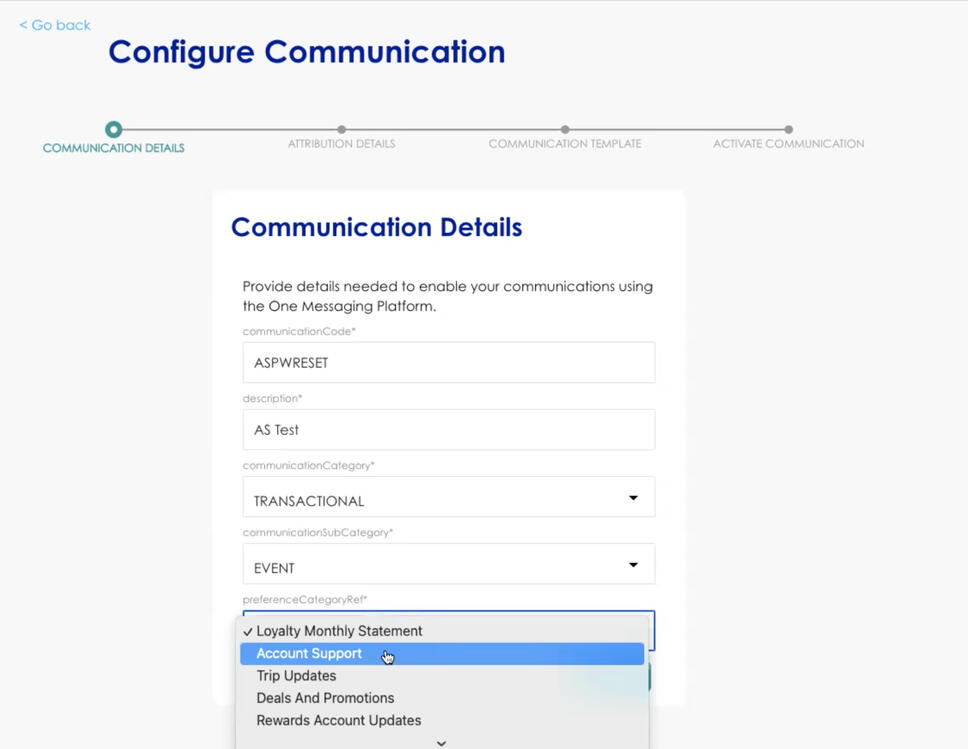968x749 pixels.
Task: Open the TRANSACTIONAL category dropdown arrow
Action: [x=633, y=498]
